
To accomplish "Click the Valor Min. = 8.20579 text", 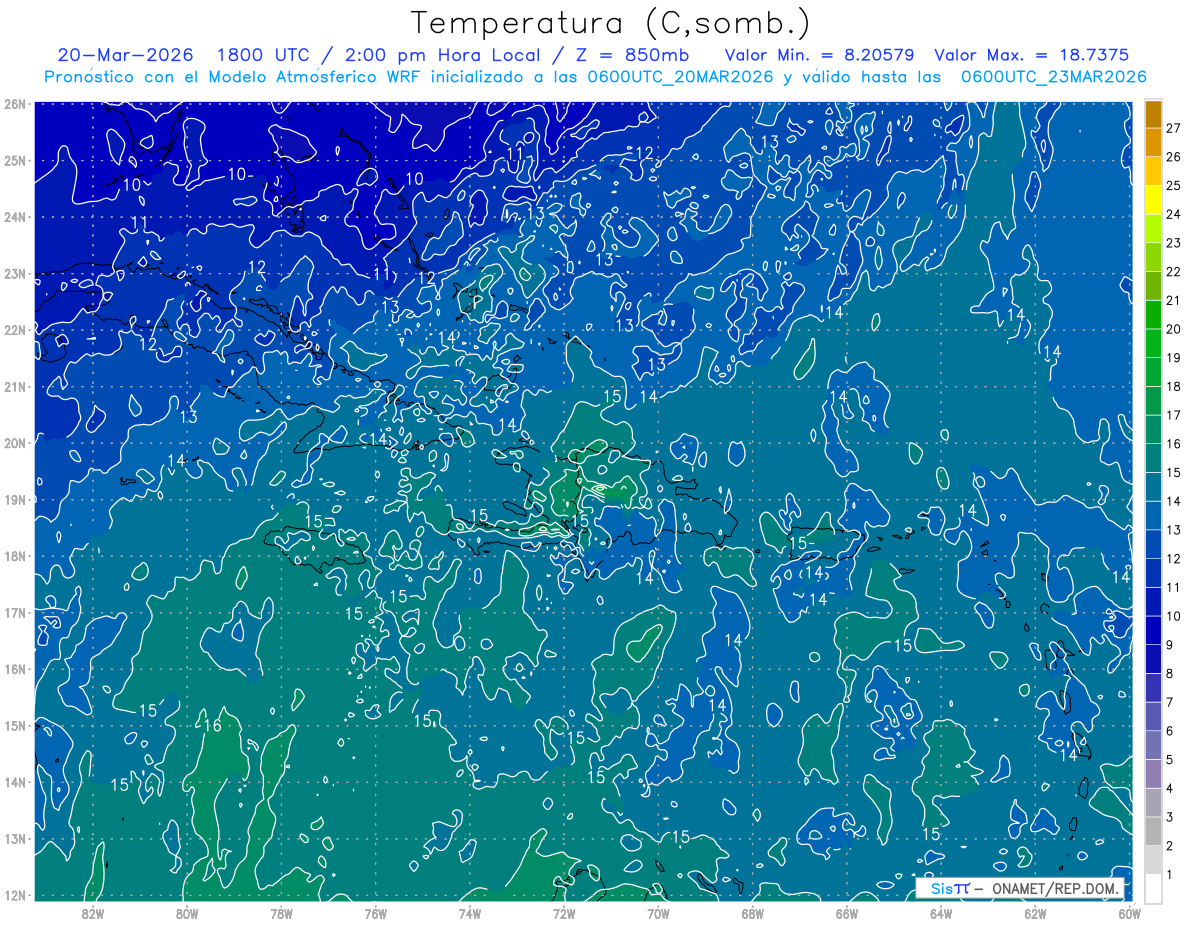I will point(822,55).
